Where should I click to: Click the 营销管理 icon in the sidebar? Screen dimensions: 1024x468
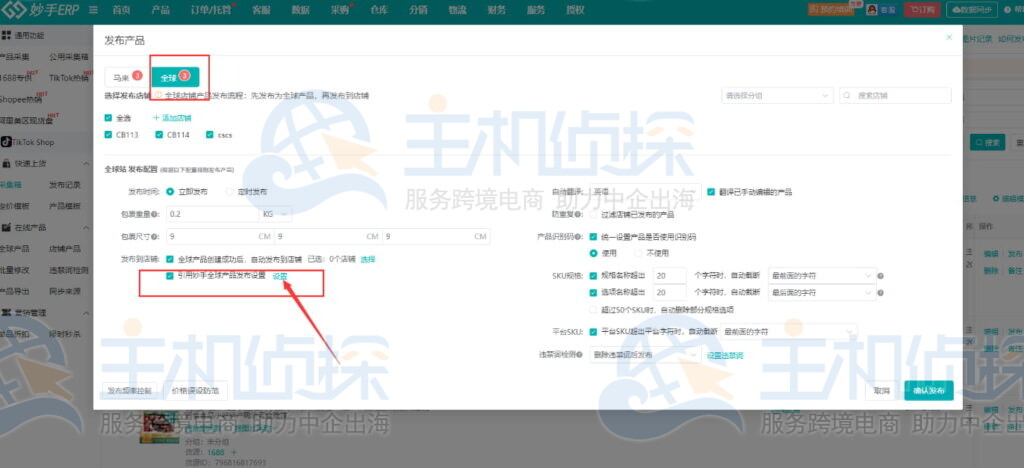point(7,313)
